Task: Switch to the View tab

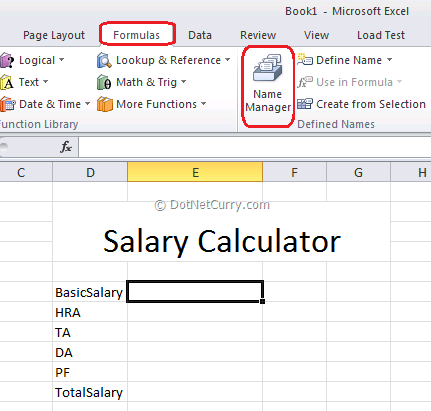Action: (x=316, y=35)
